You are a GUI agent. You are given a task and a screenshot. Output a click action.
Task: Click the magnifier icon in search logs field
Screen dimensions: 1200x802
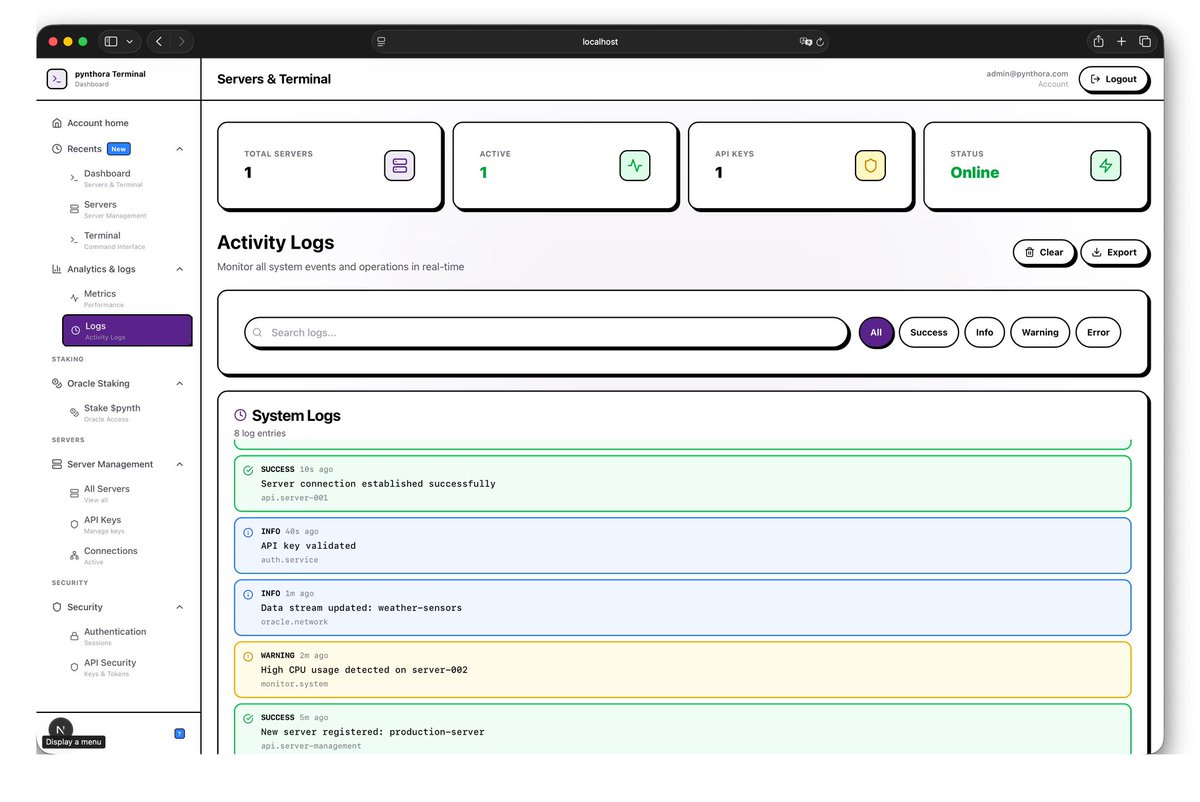click(258, 332)
